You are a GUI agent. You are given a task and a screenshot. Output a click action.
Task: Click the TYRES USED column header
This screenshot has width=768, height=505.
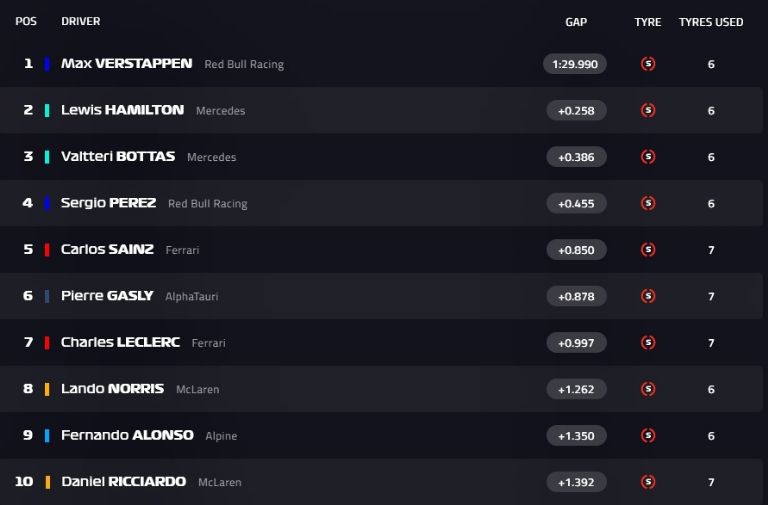(711, 22)
